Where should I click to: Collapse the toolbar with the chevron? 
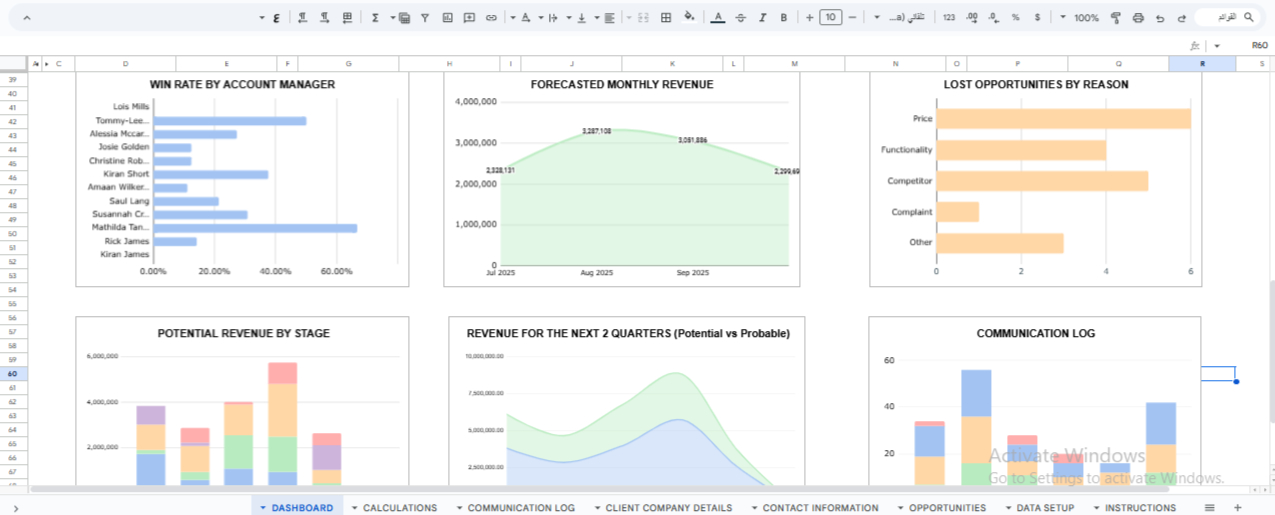click(x=26, y=18)
